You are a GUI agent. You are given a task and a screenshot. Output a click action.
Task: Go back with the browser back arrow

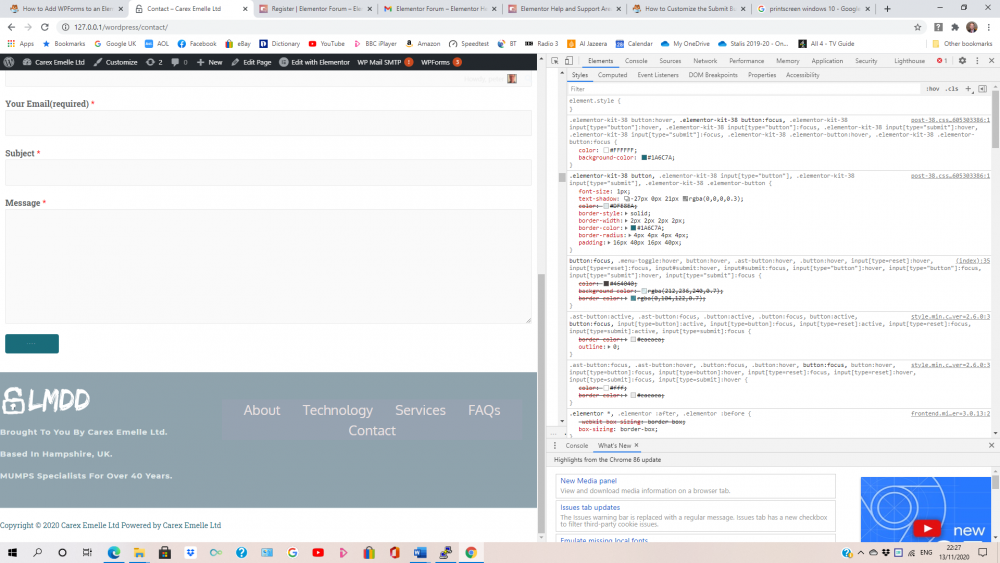point(11,27)
